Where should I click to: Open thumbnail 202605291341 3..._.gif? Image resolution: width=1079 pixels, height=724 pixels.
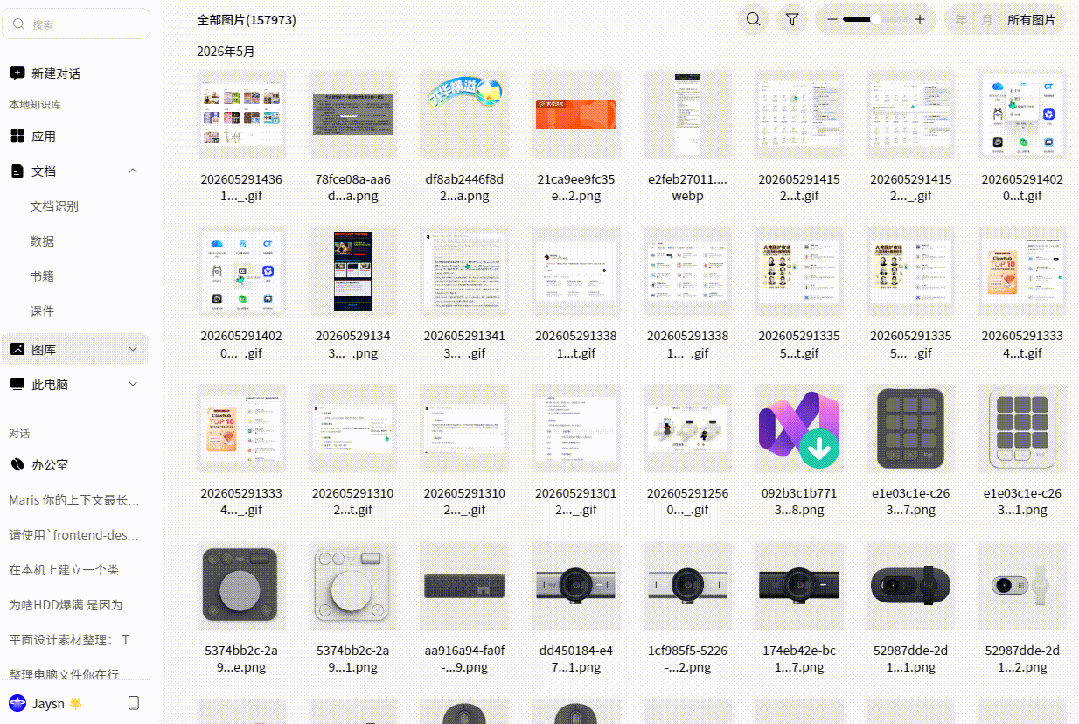(464, 271)
